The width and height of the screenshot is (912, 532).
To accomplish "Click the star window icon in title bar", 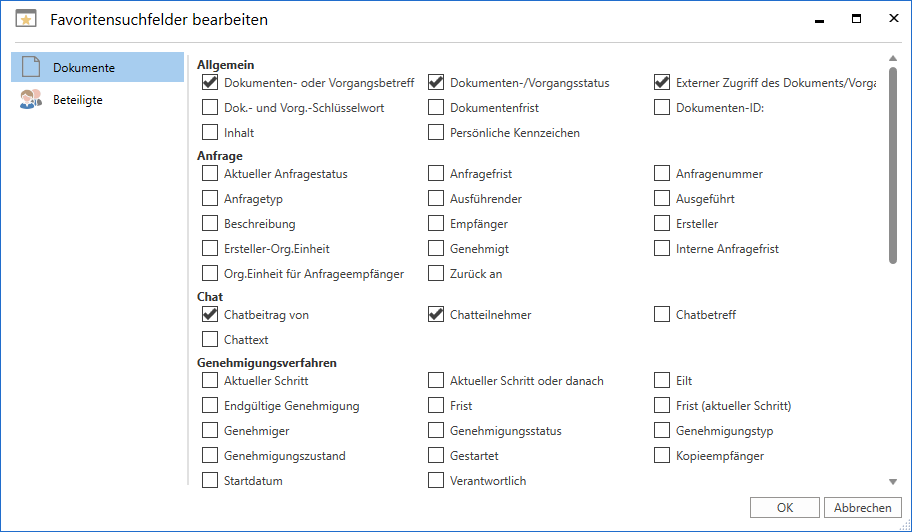I will (27, 19).
